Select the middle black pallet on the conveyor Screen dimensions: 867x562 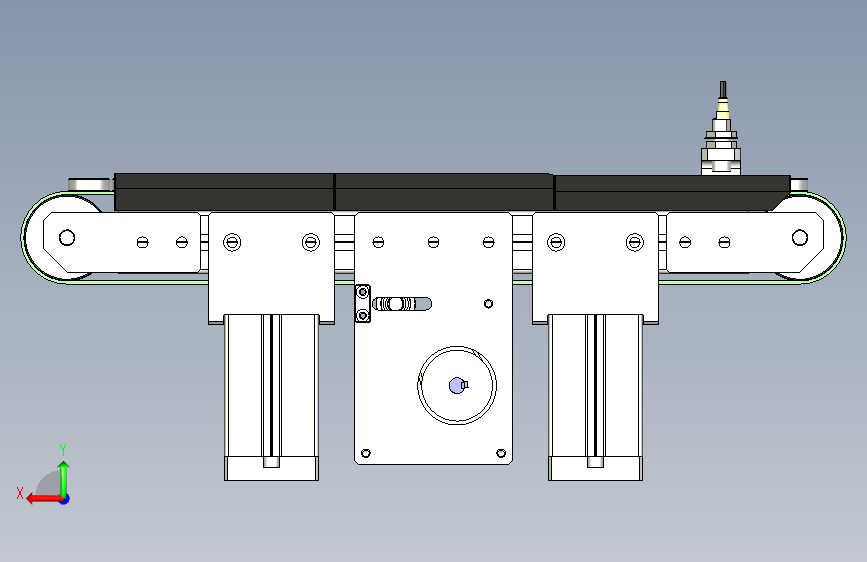444,192
